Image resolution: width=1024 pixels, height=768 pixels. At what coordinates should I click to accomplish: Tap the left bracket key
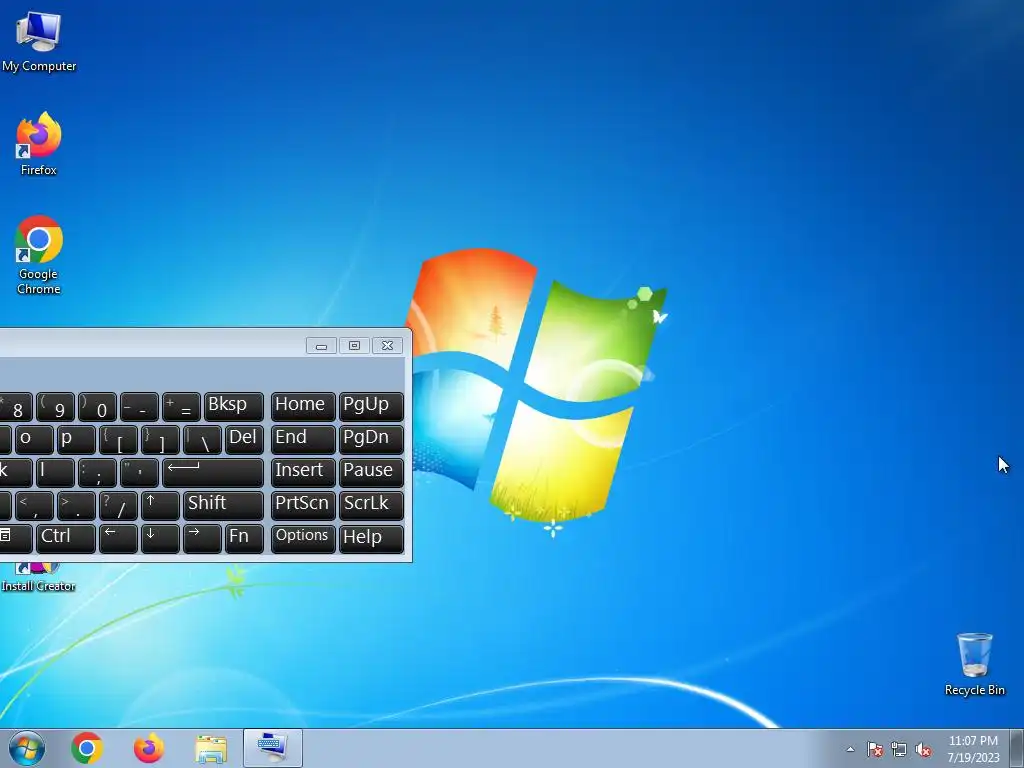[118, 439]
